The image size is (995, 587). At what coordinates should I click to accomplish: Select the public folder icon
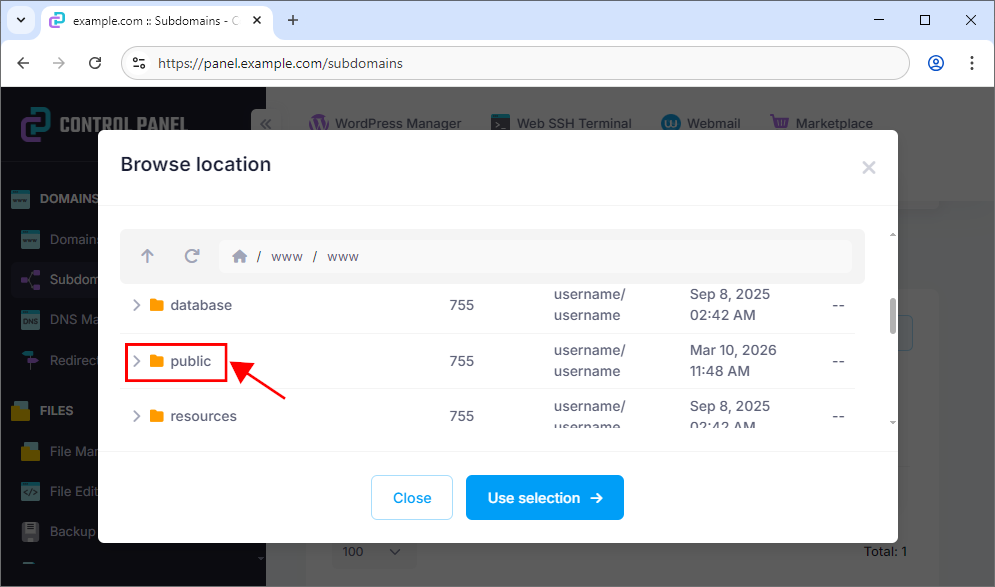(x=157, y=361)
